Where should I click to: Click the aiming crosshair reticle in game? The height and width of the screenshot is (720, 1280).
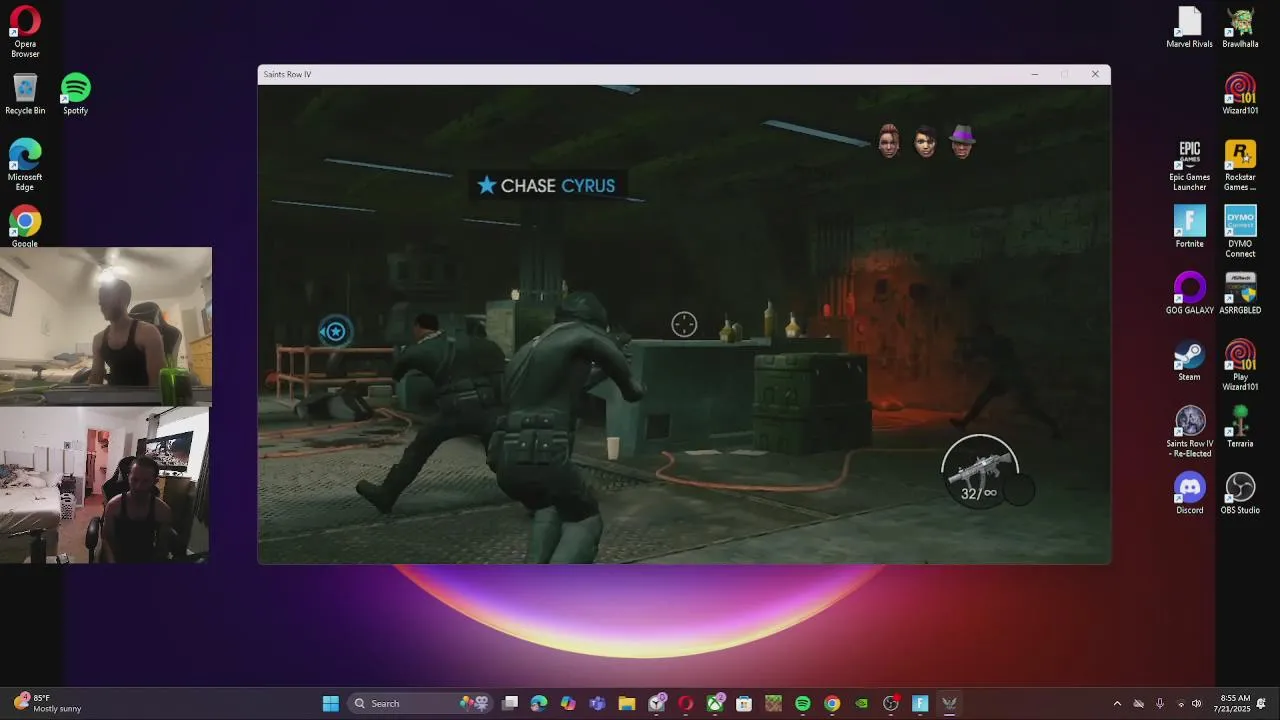(x=684, y=324)
